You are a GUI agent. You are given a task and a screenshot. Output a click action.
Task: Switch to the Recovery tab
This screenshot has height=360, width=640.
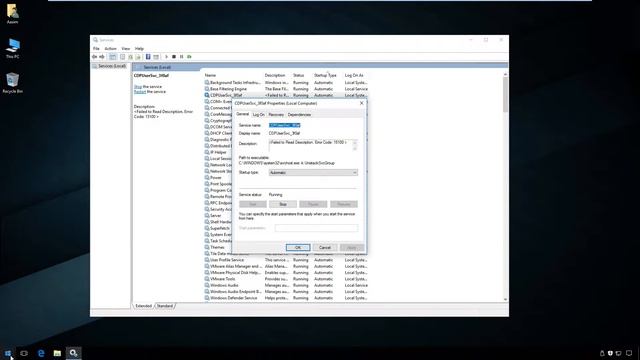point(276,115)
